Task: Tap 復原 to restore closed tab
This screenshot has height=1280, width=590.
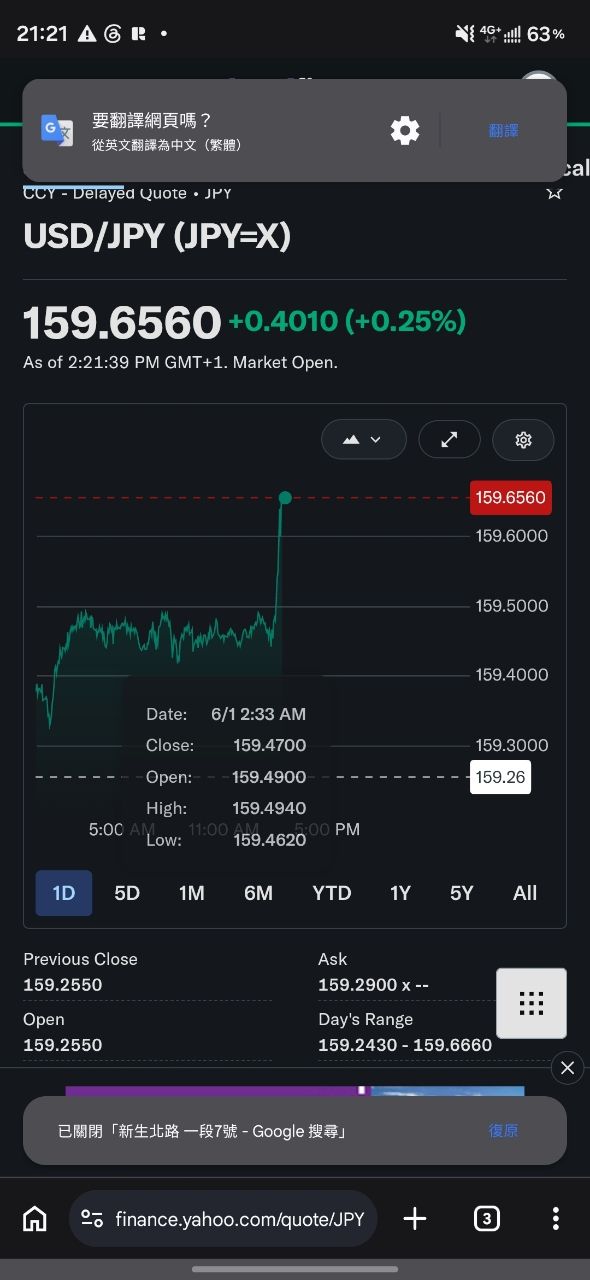Action: click(x=503, y=1131)
